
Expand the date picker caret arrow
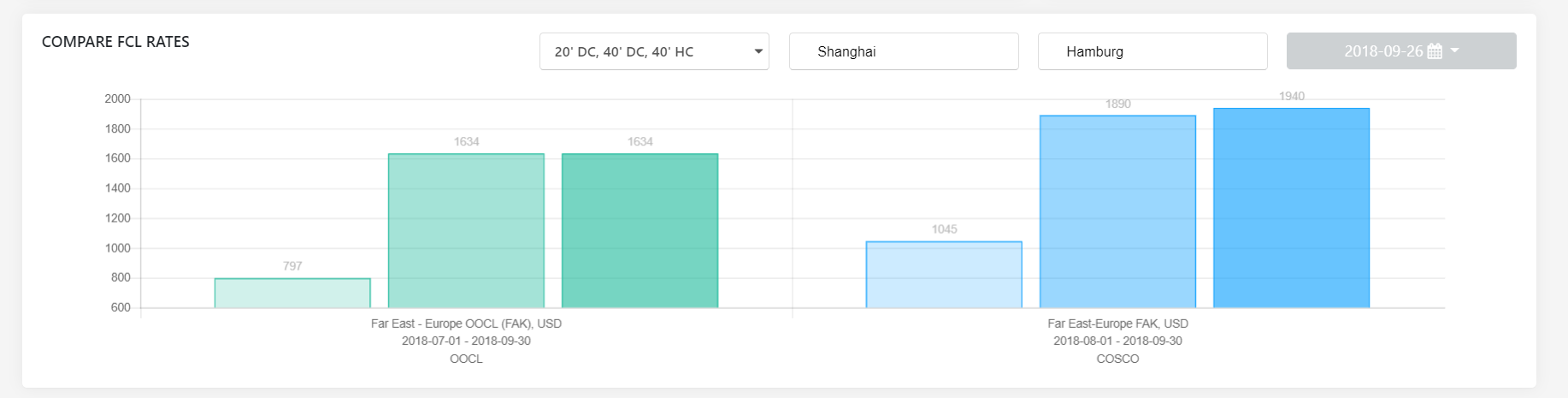tap(1455, 50)
